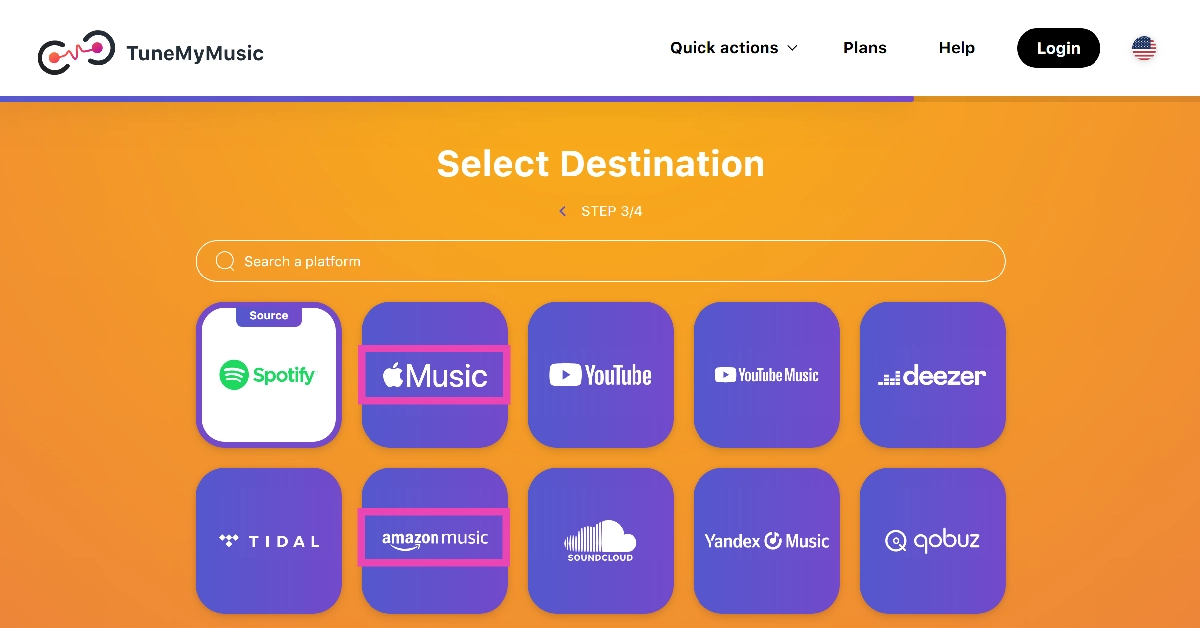Click the Login button

pos(1058,48)
